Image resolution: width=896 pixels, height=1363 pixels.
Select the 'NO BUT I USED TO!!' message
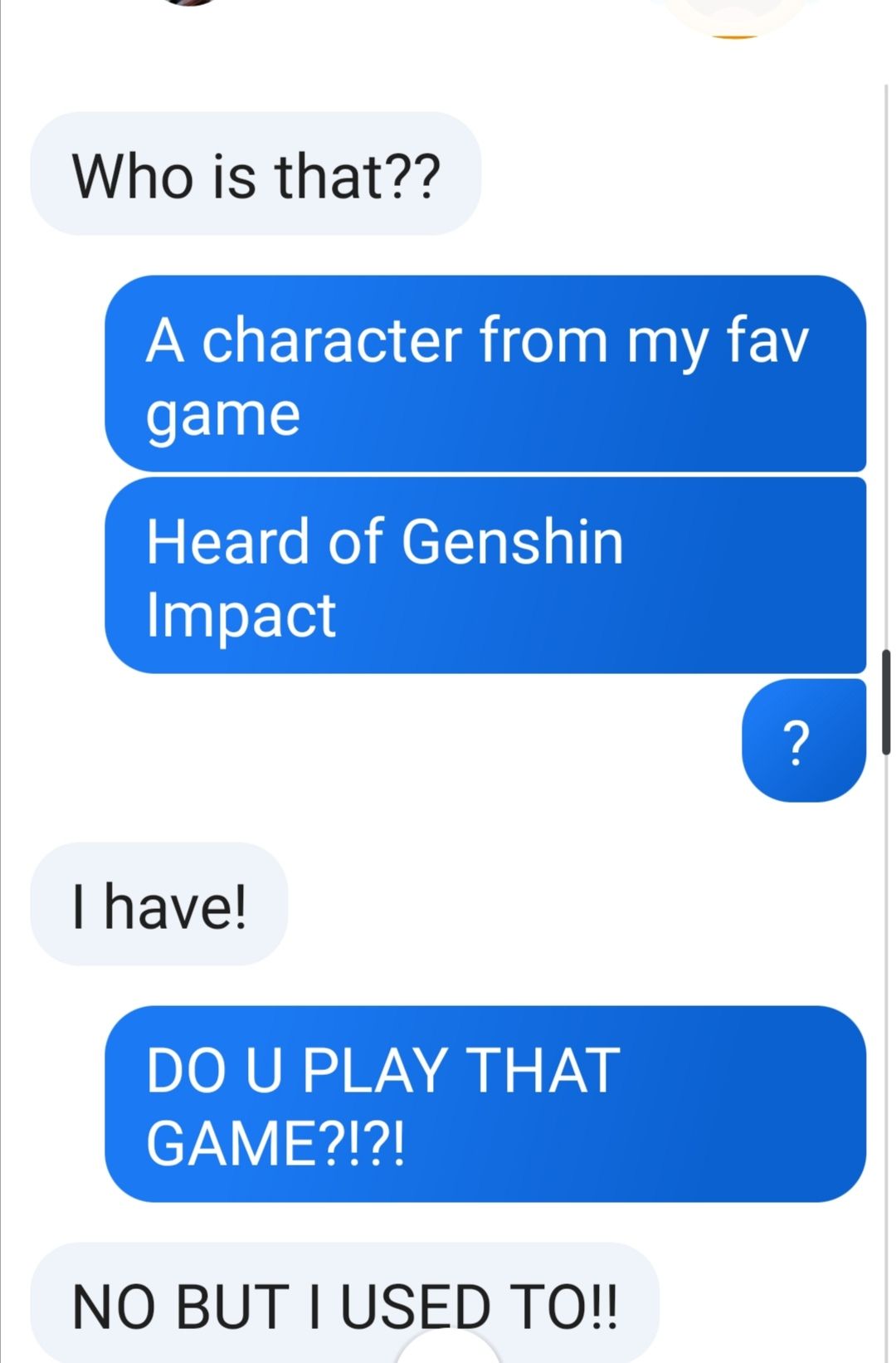tap(345, 1303)
